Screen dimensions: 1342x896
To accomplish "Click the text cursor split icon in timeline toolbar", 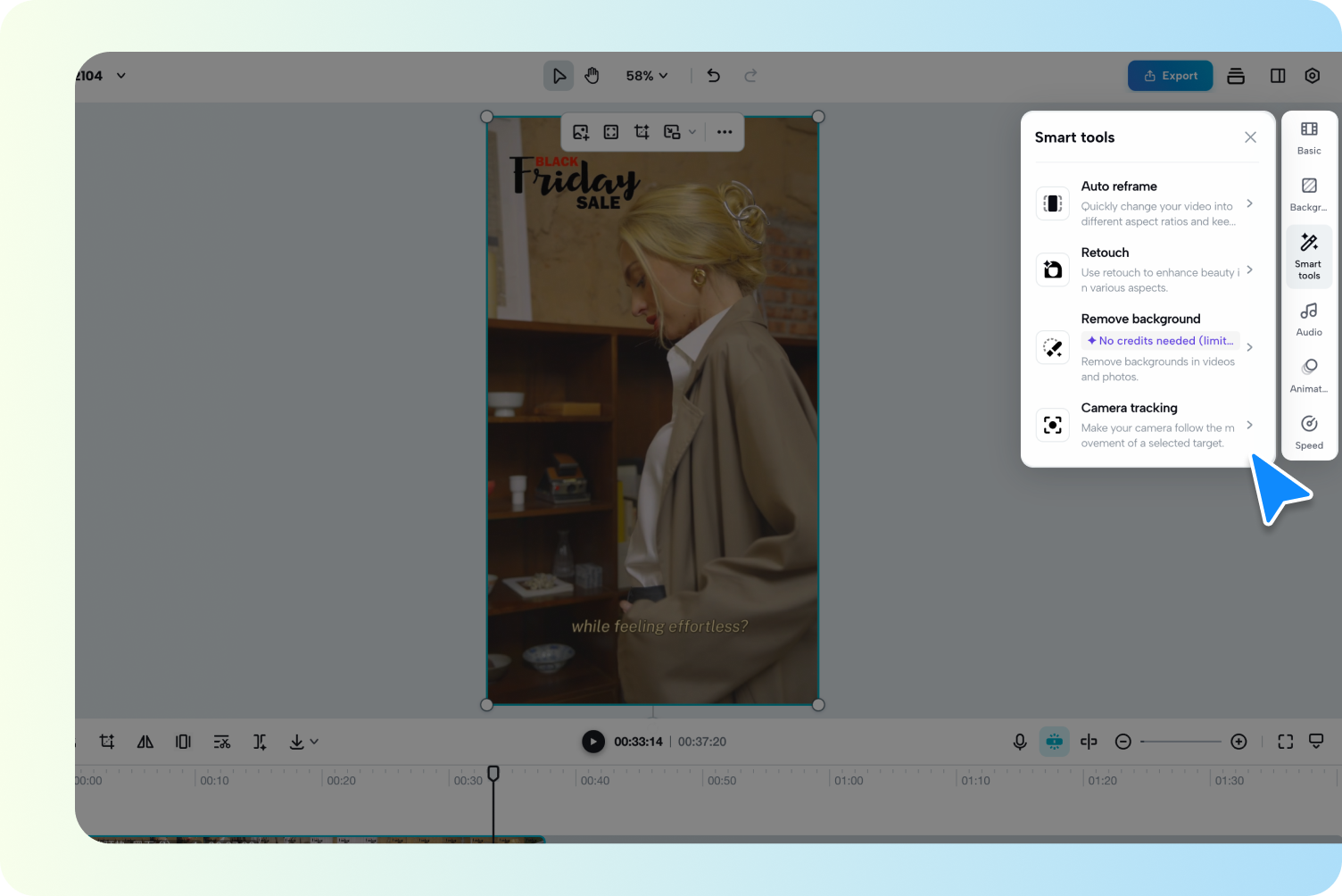I will point(260,742).
